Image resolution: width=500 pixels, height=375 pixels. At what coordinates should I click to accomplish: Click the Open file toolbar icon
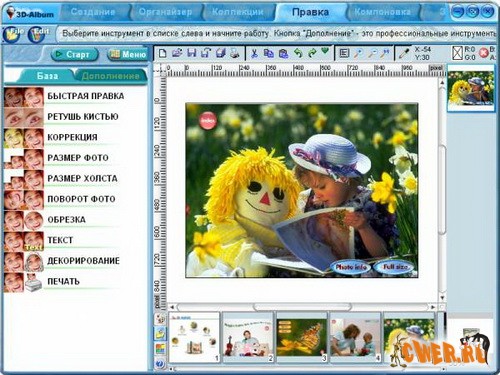pos(177,53)
